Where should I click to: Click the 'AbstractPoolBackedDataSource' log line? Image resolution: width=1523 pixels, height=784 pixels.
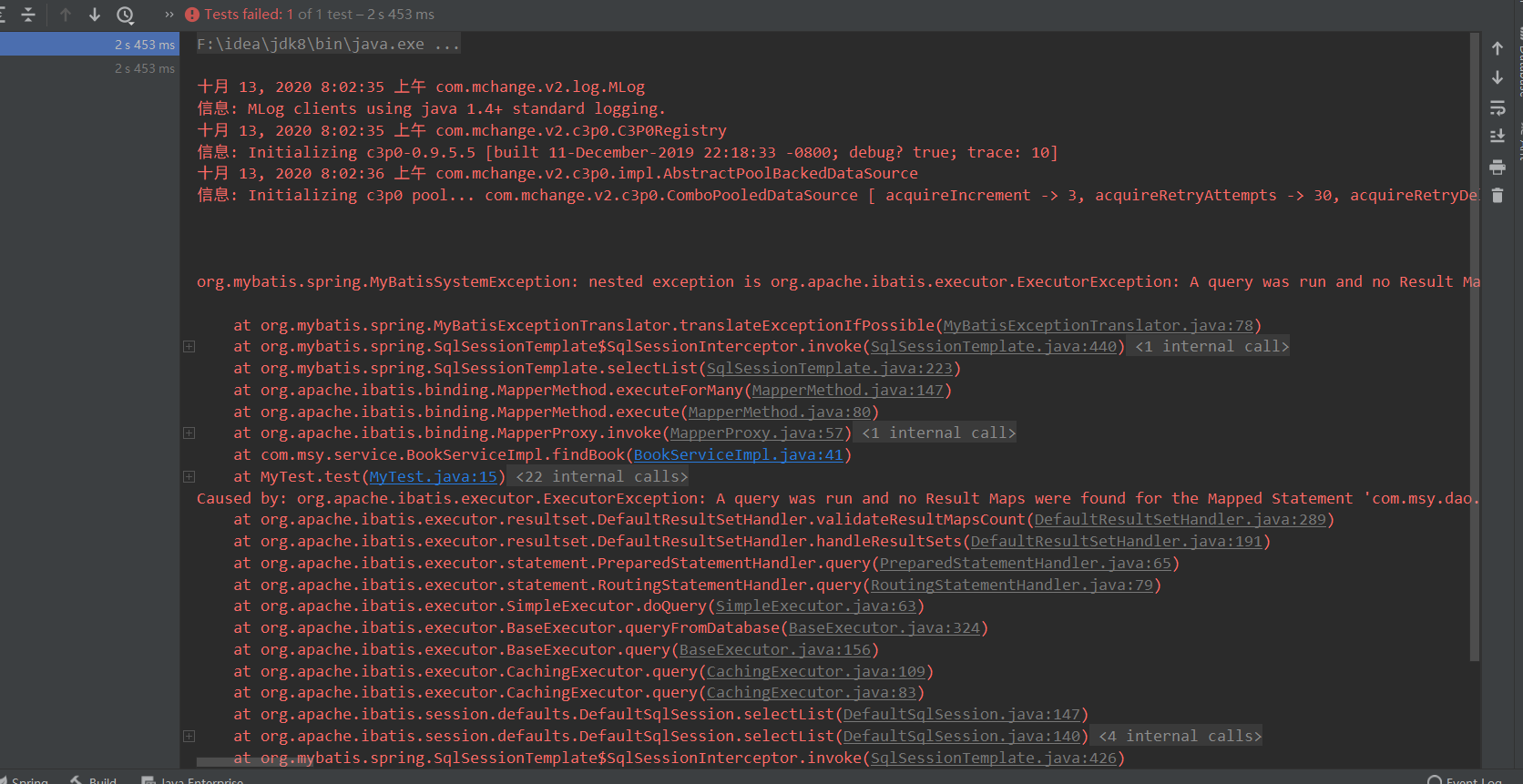pos(557,173)
